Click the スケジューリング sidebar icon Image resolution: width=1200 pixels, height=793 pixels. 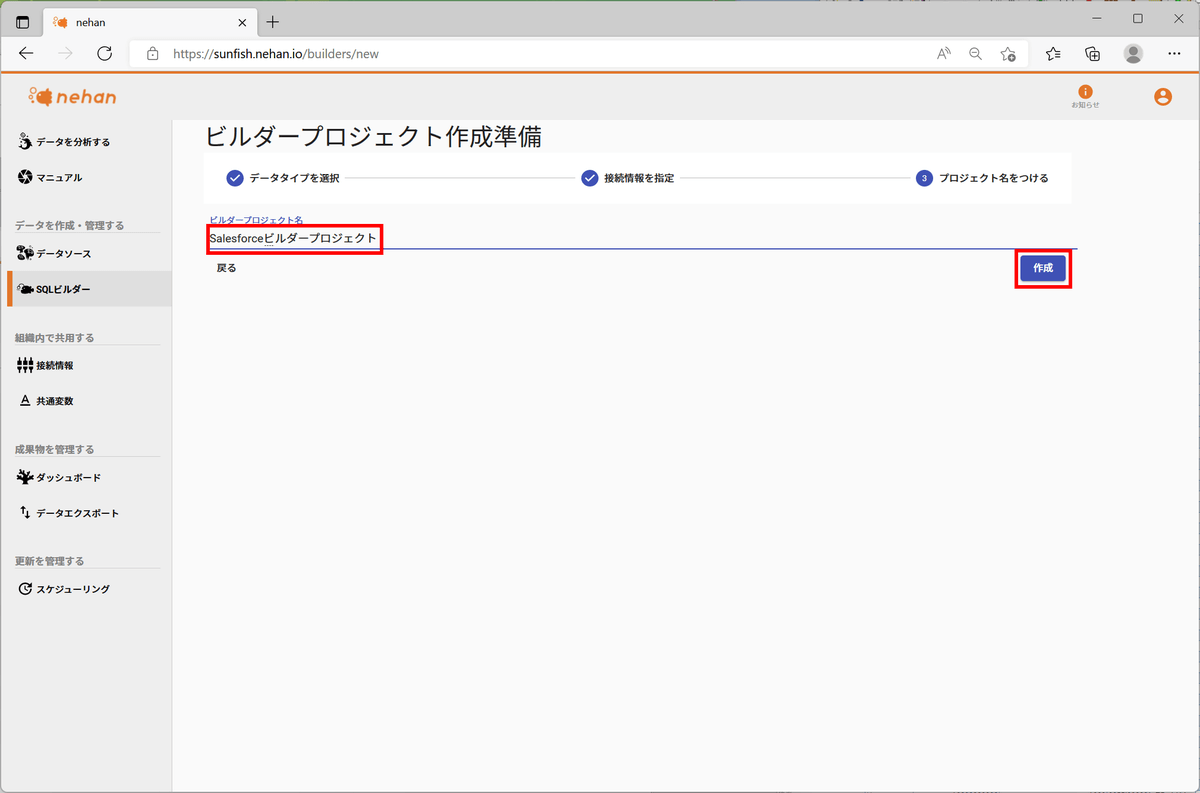25,589
